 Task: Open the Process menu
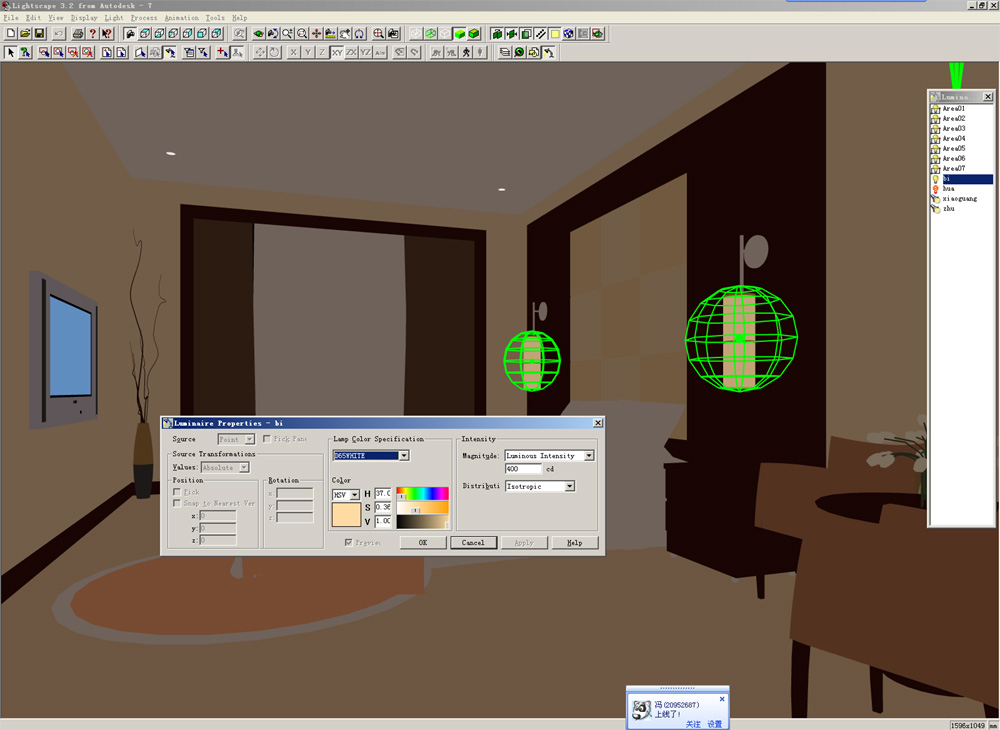click(143, 18)
